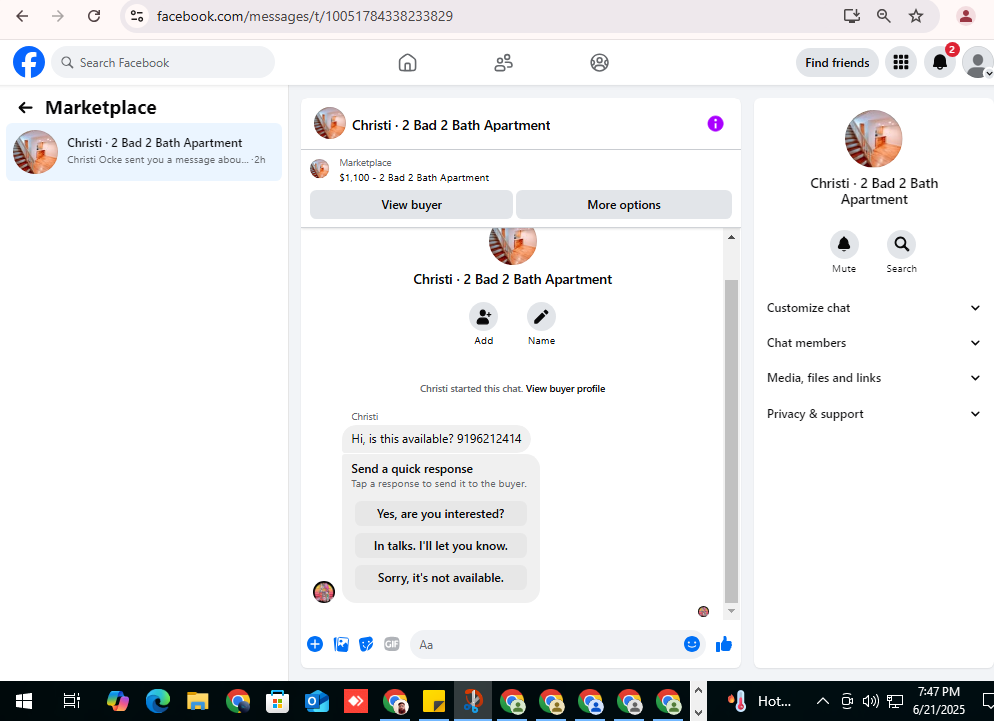Attach a photo file in composer
Screen dimensions: 994x721
click(341, 644)
